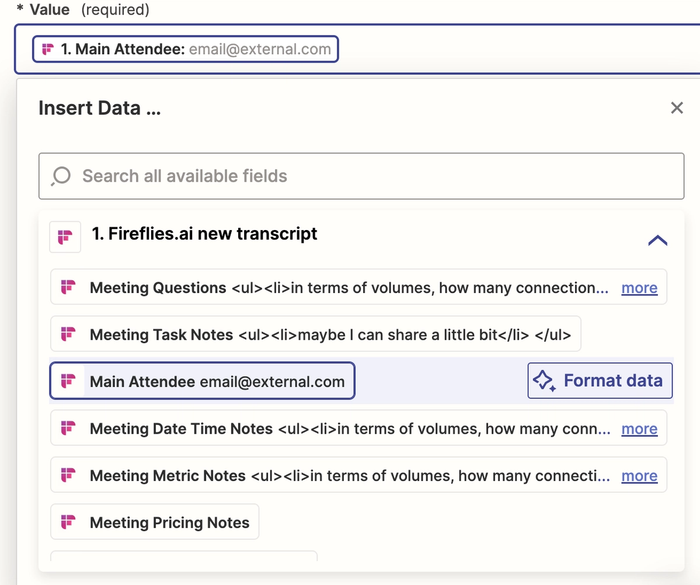This screenshot has width=700, height=585.
Task: Click the Search all available fields box
Action: (361, 176)
